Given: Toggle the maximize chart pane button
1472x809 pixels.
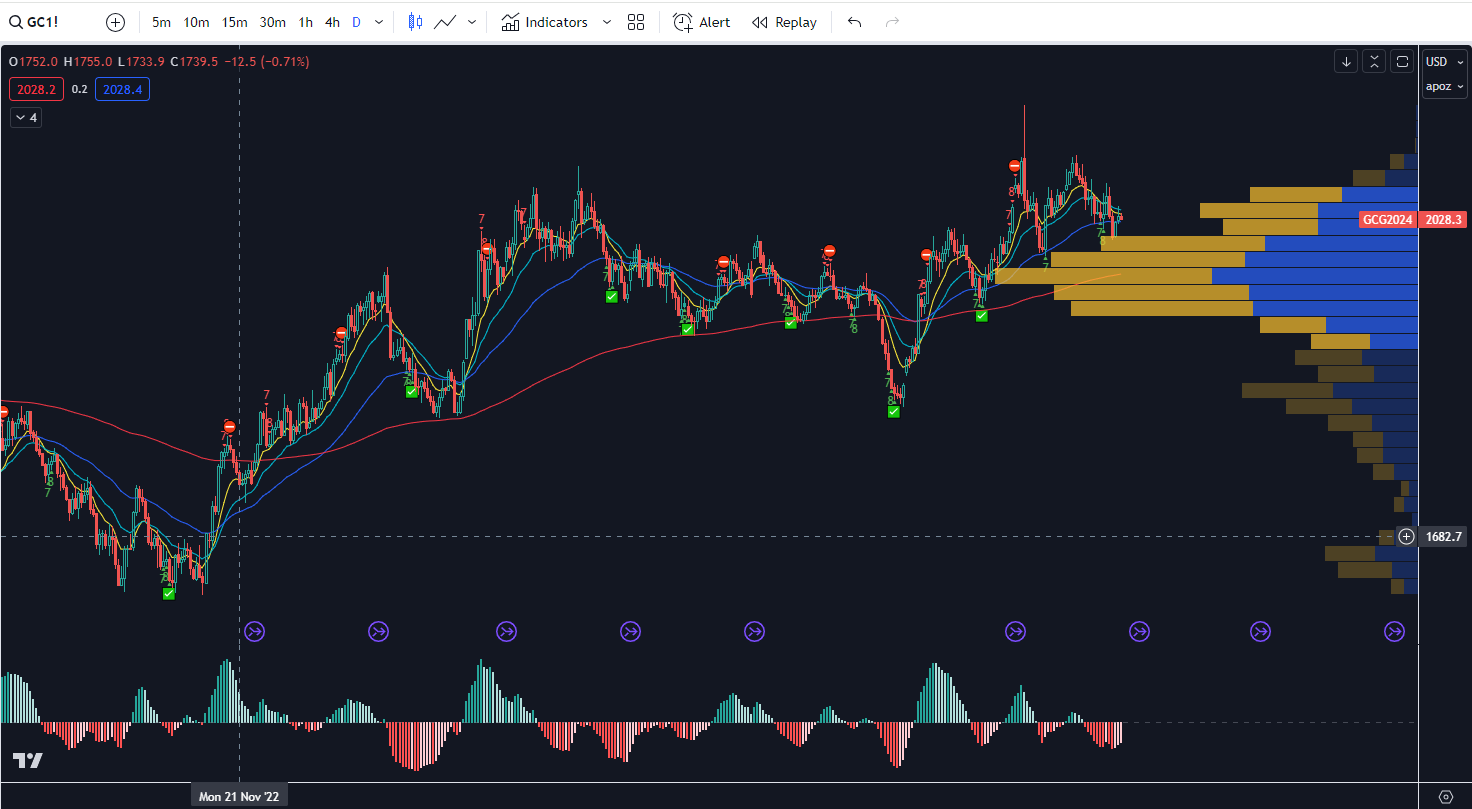Looking at the screenshot, I should tap(1402, 62).
